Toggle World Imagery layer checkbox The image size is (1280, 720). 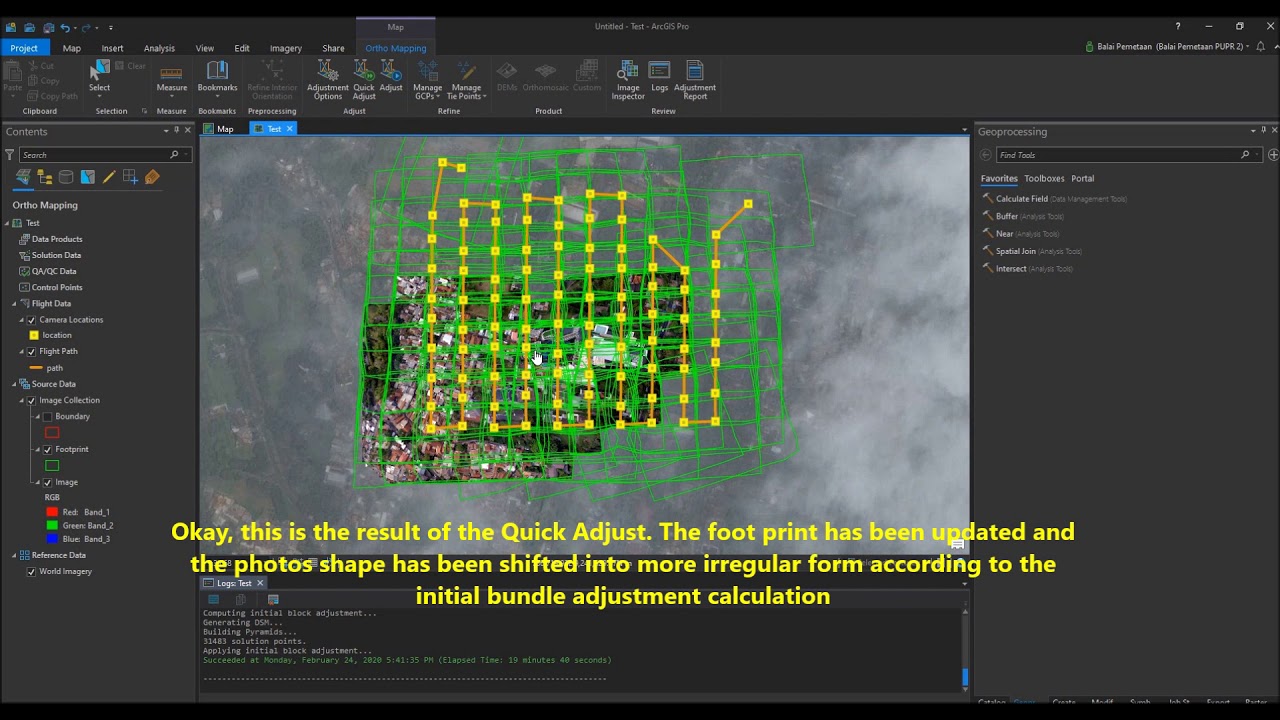coord(31,572)
